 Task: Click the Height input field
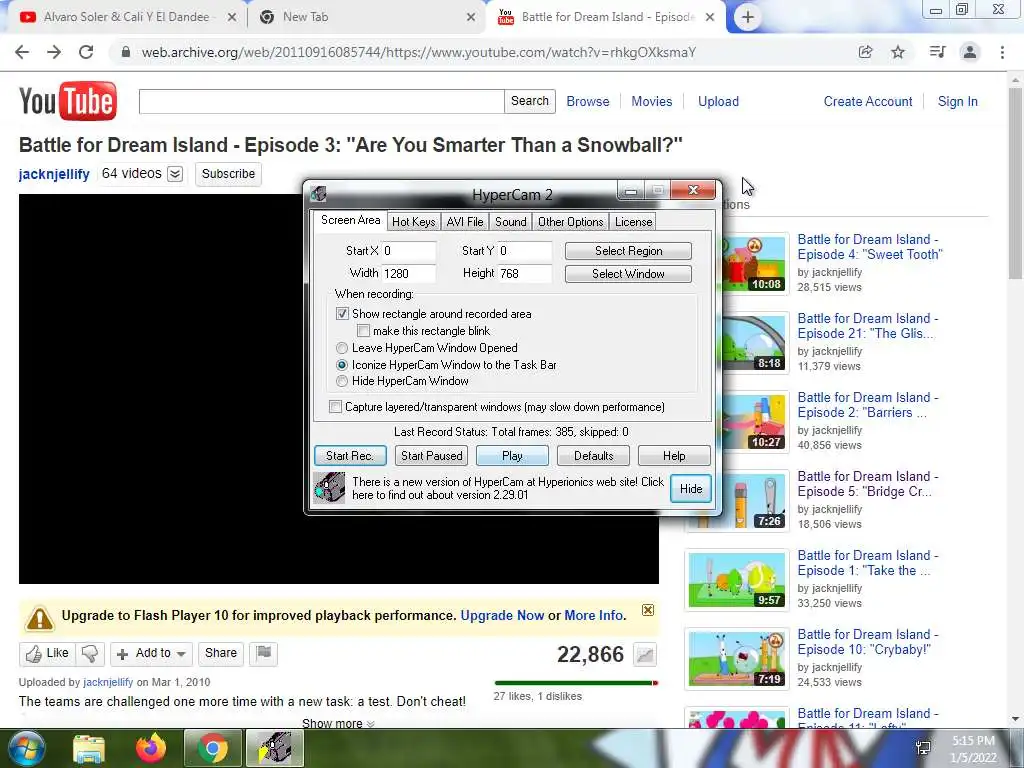point(525,274)
